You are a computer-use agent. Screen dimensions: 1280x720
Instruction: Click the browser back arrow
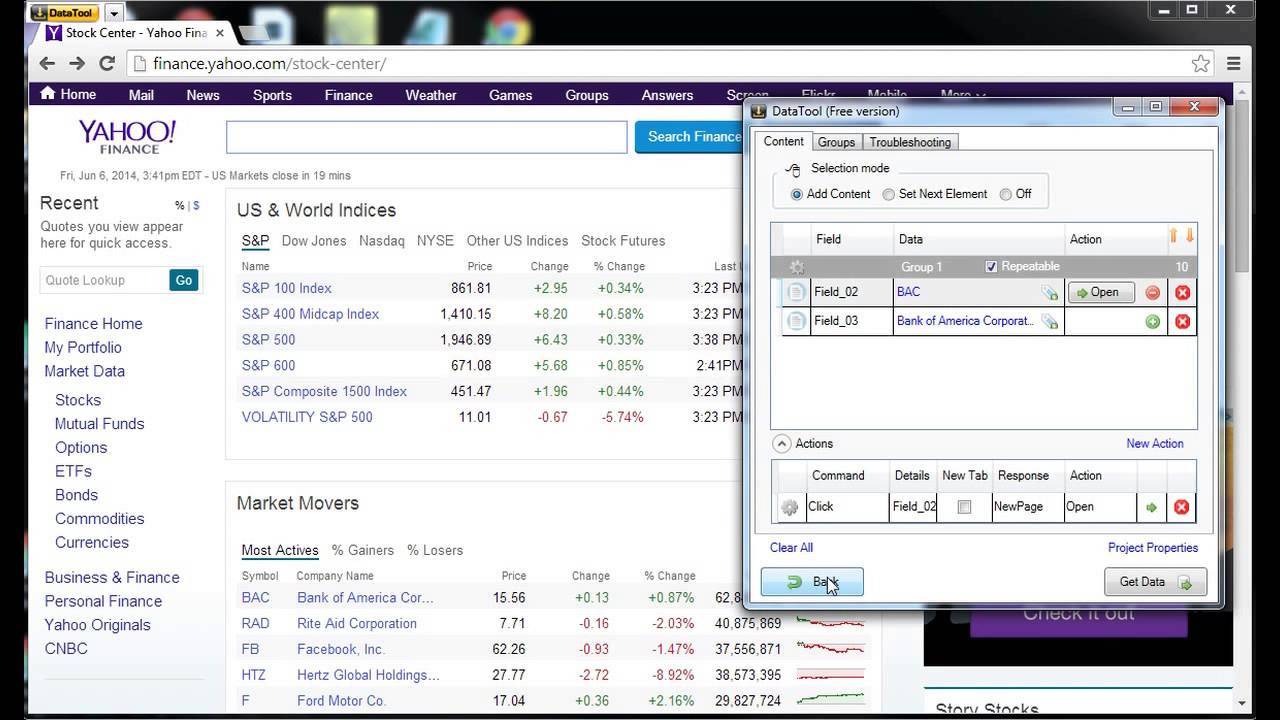point(47,63)
